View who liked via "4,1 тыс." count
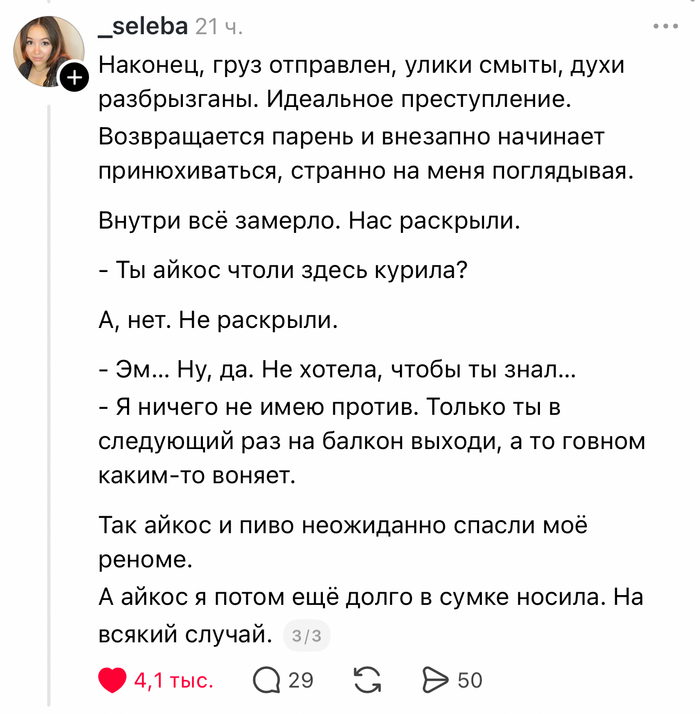 click(173, 680)
